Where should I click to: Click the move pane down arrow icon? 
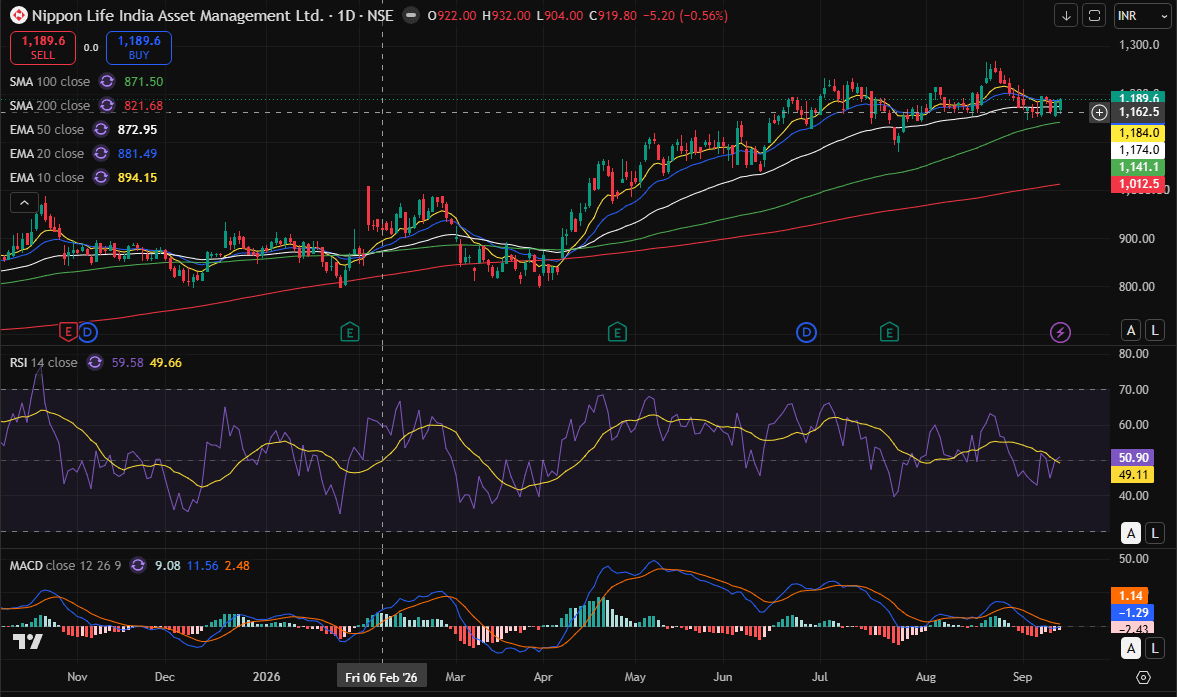coord(1066,15)
